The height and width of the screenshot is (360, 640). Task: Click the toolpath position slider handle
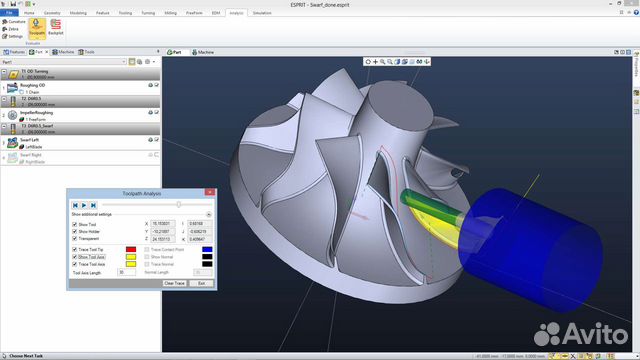pos(179,204)
